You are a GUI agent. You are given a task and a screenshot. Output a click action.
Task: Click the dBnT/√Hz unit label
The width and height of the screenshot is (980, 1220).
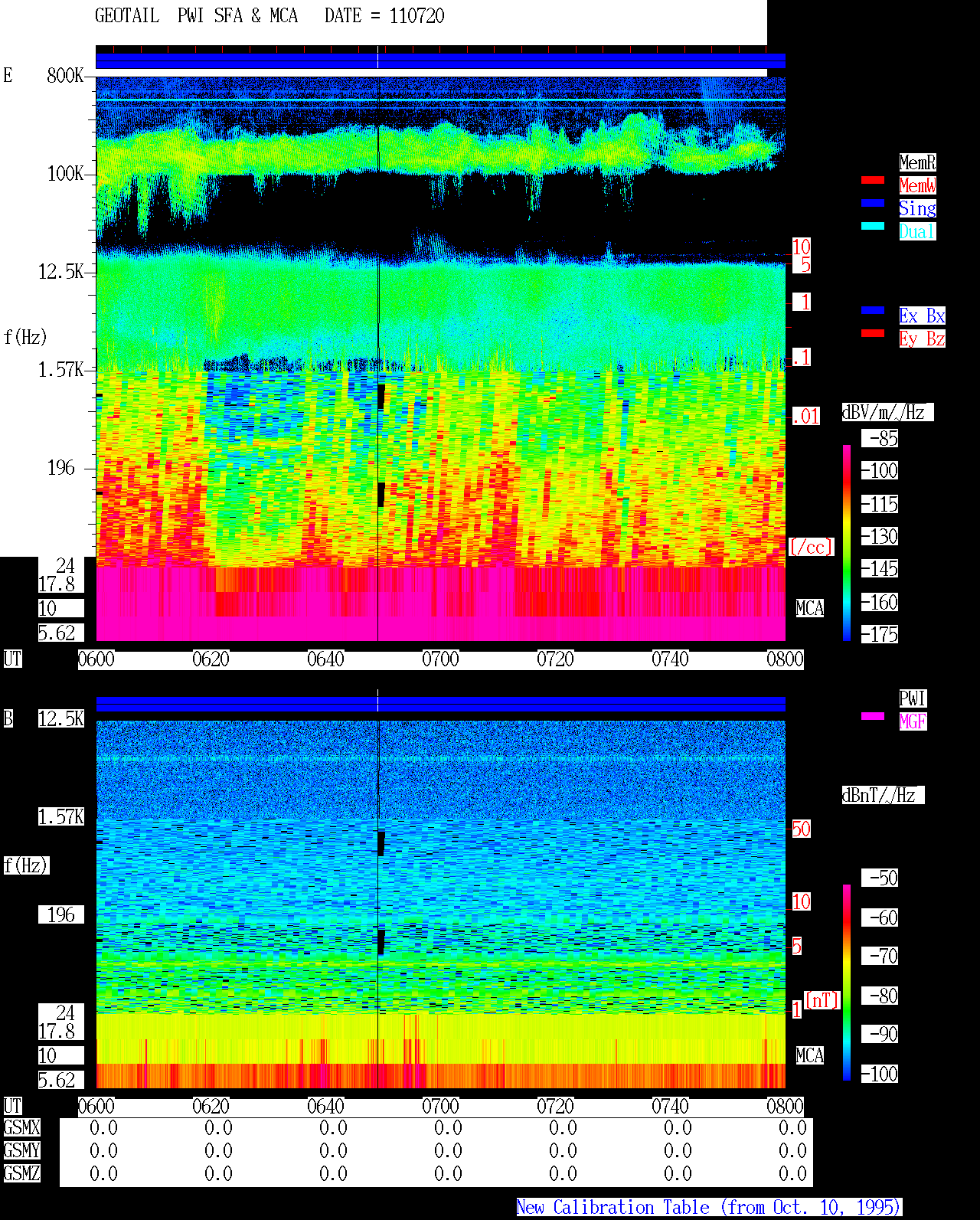point(883,795)
